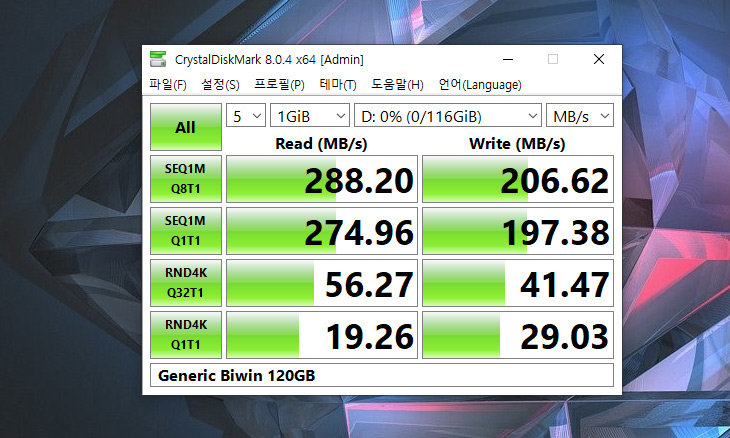Open the 설정(S) menu
Viewport: 730px width, 438px height.
(x=220, y=85)
